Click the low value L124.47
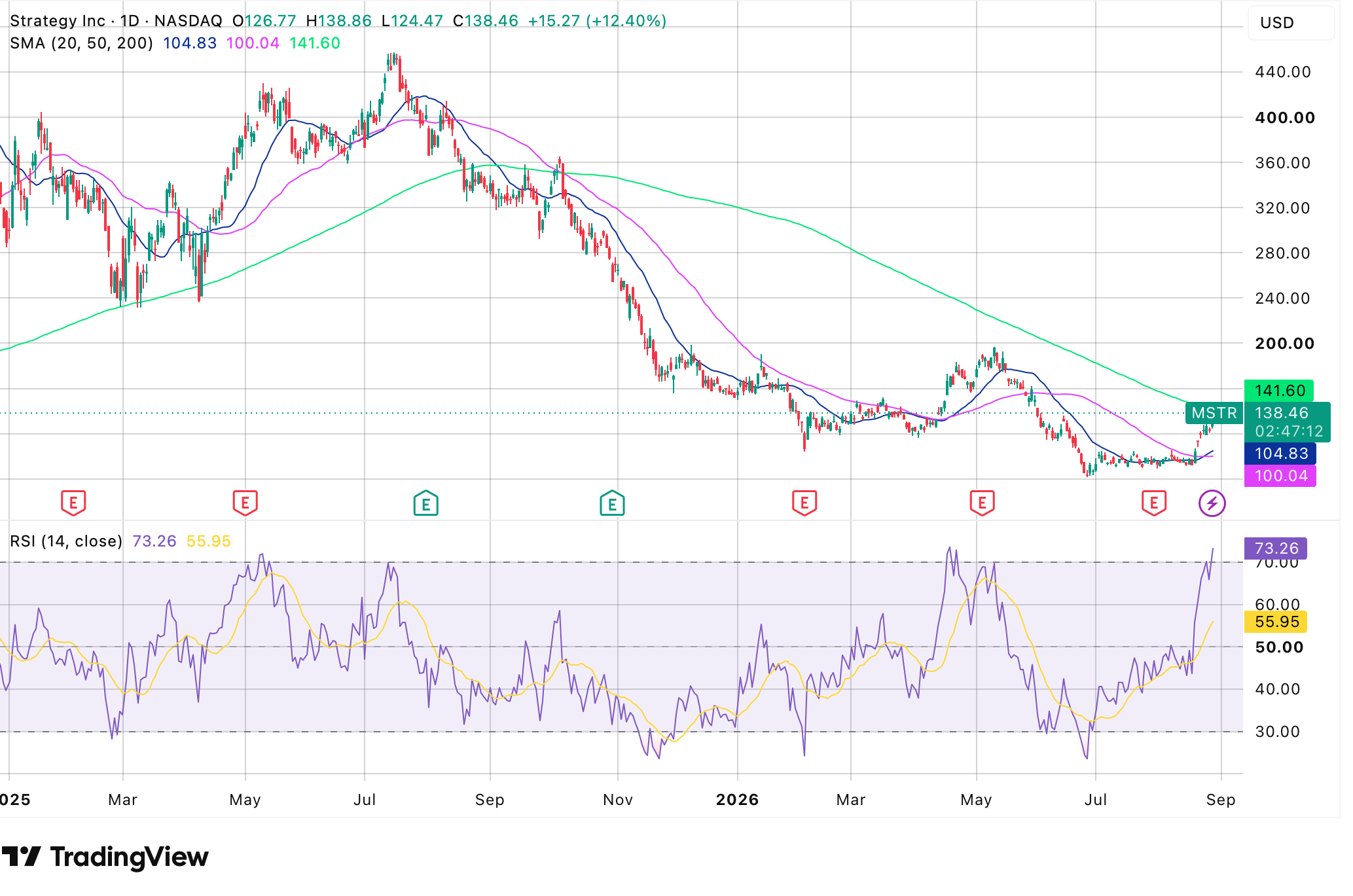This screenshot has width=1353, height=896. pos(412,21)
